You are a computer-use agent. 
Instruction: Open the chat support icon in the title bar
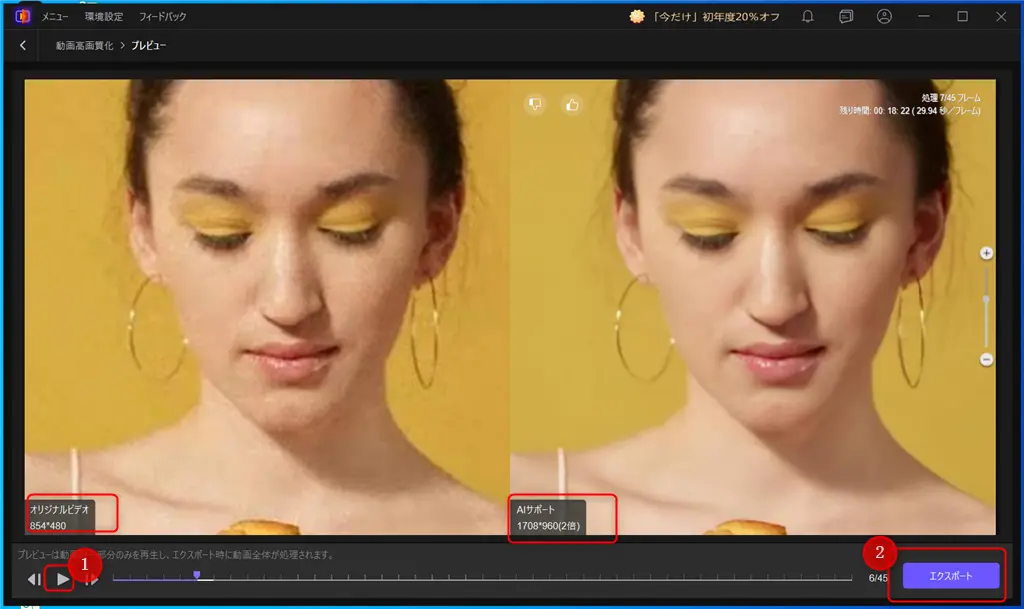pyautogui.click(x=845, y=16)
